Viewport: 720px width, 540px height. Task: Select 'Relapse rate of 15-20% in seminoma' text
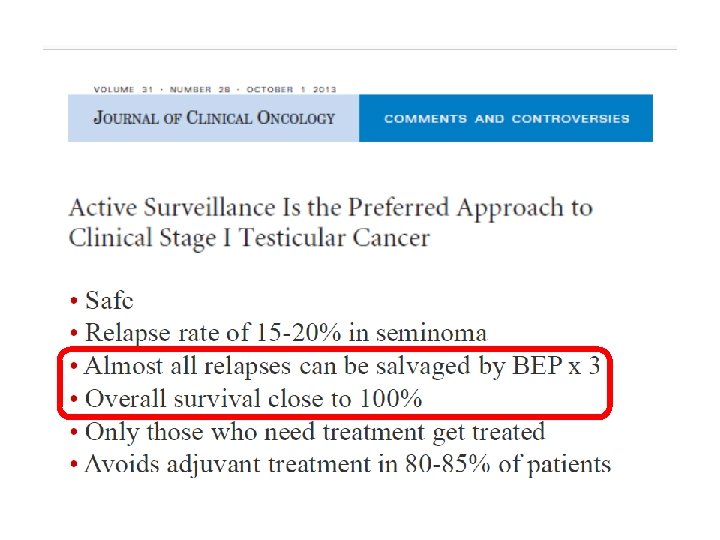[286, 332]
